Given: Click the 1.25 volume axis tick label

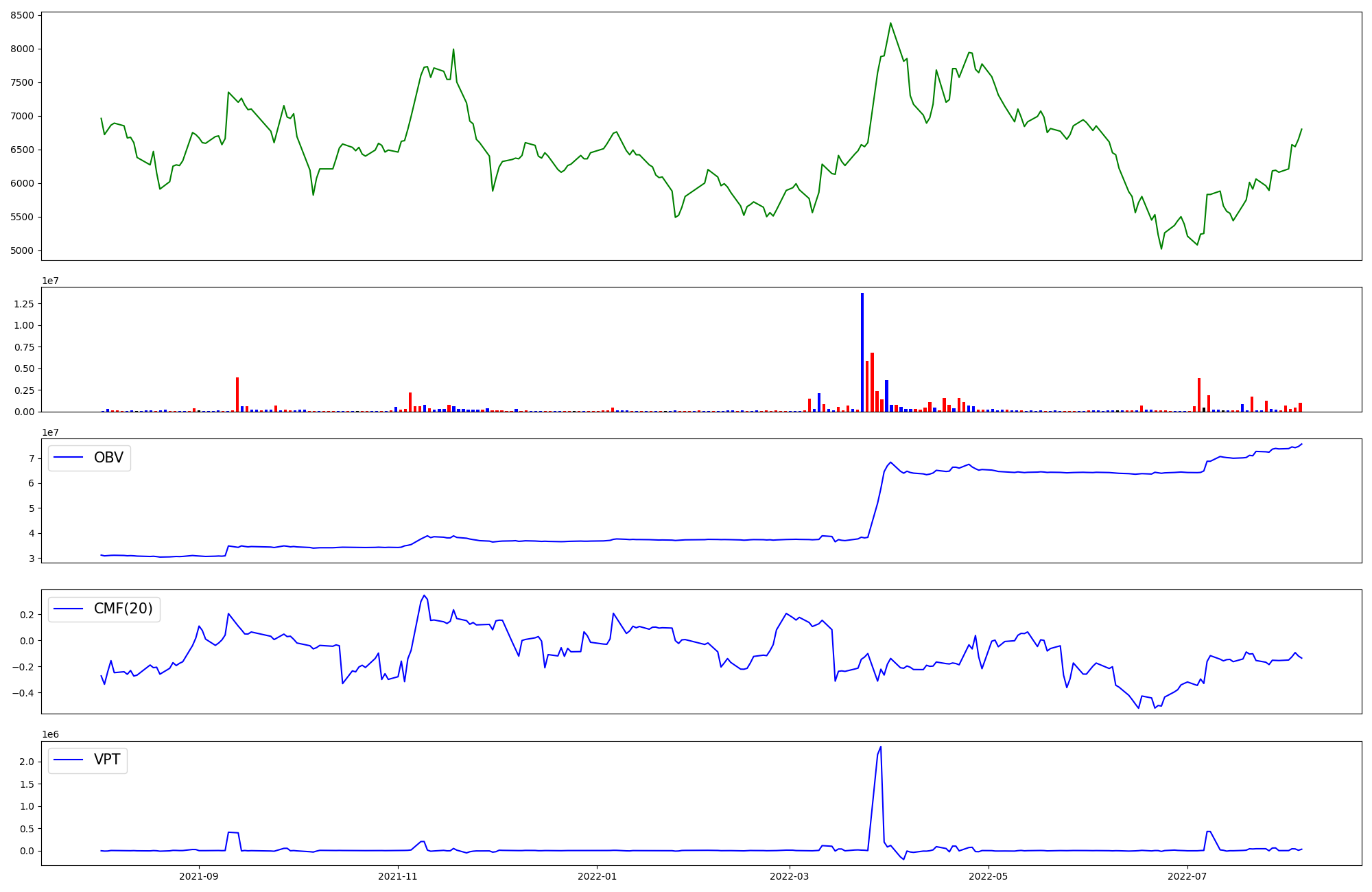Looking at the screenshot, I should 24,304.
